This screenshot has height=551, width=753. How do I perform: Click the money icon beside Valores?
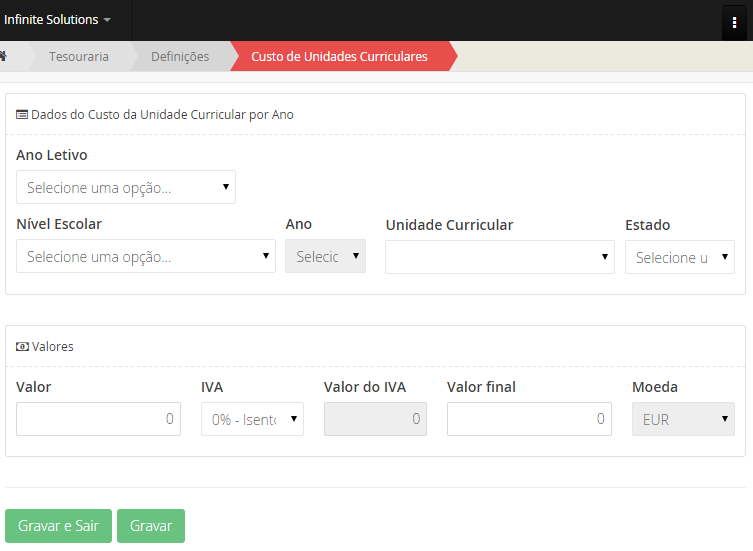tap(22, 347)
